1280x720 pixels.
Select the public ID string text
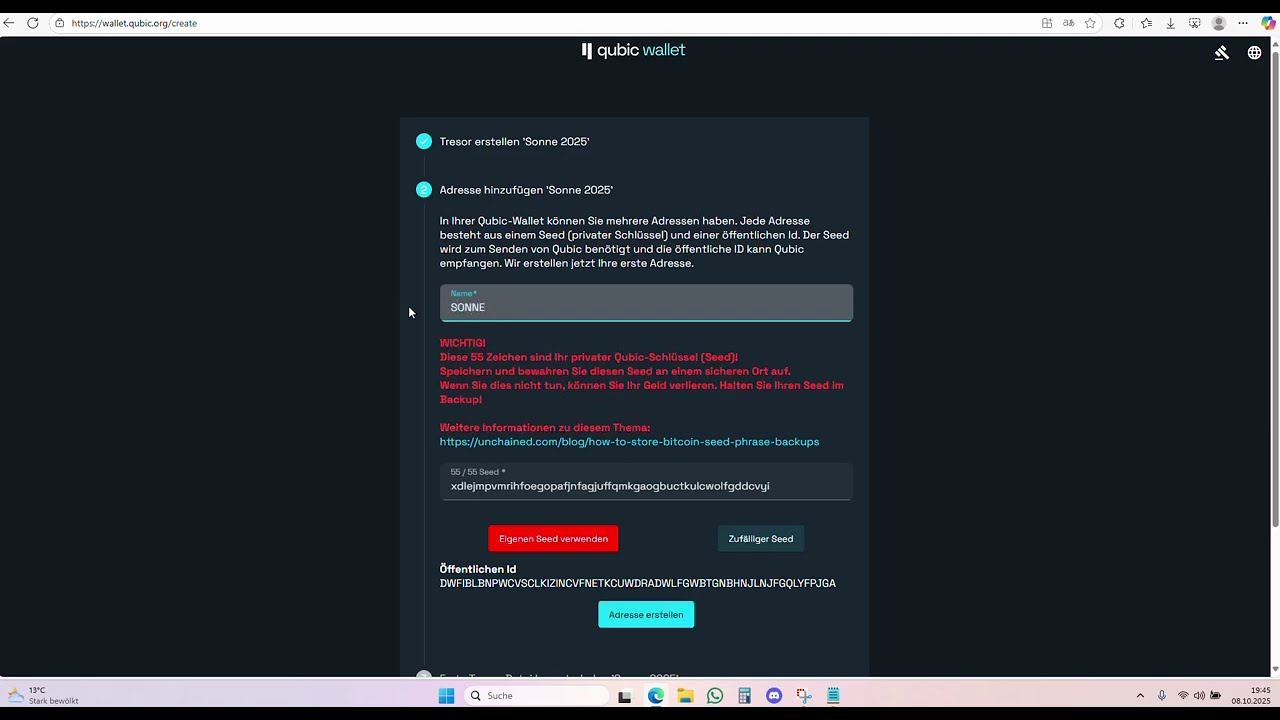tap(638, 583)
